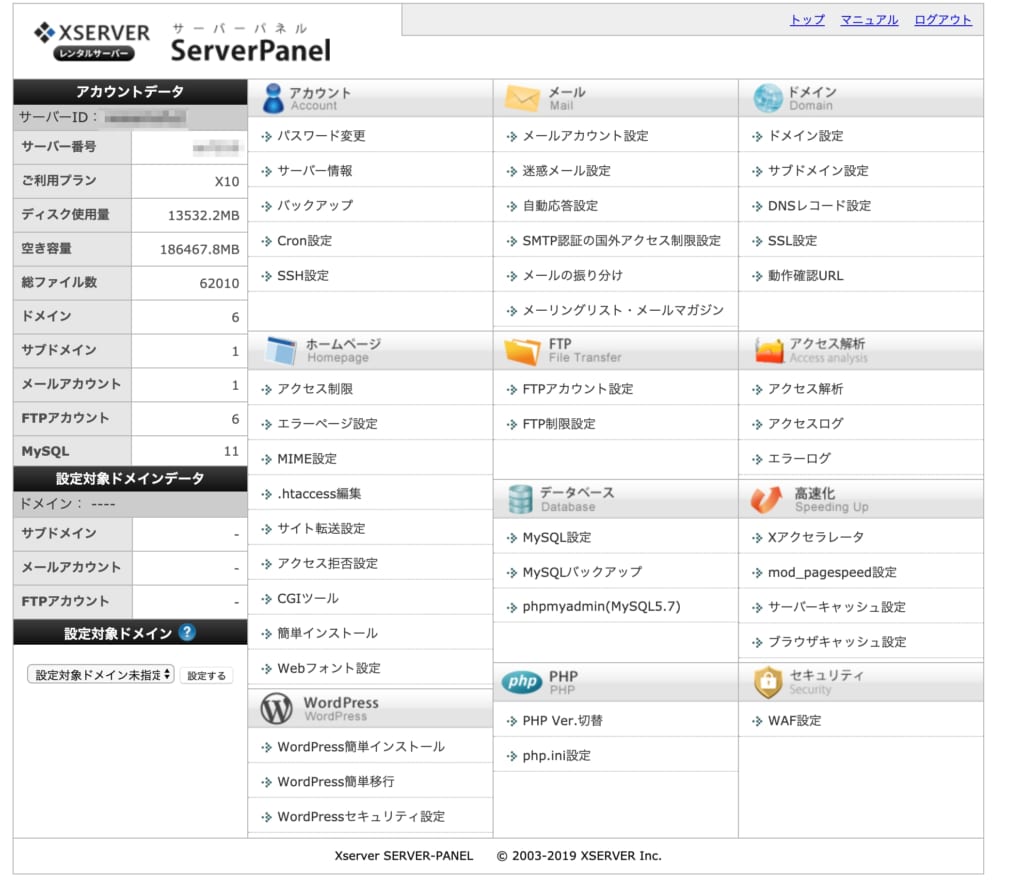Open Xアクセラレータ
The width and height of the screenshot is (1024, 890).
point(816,537)
